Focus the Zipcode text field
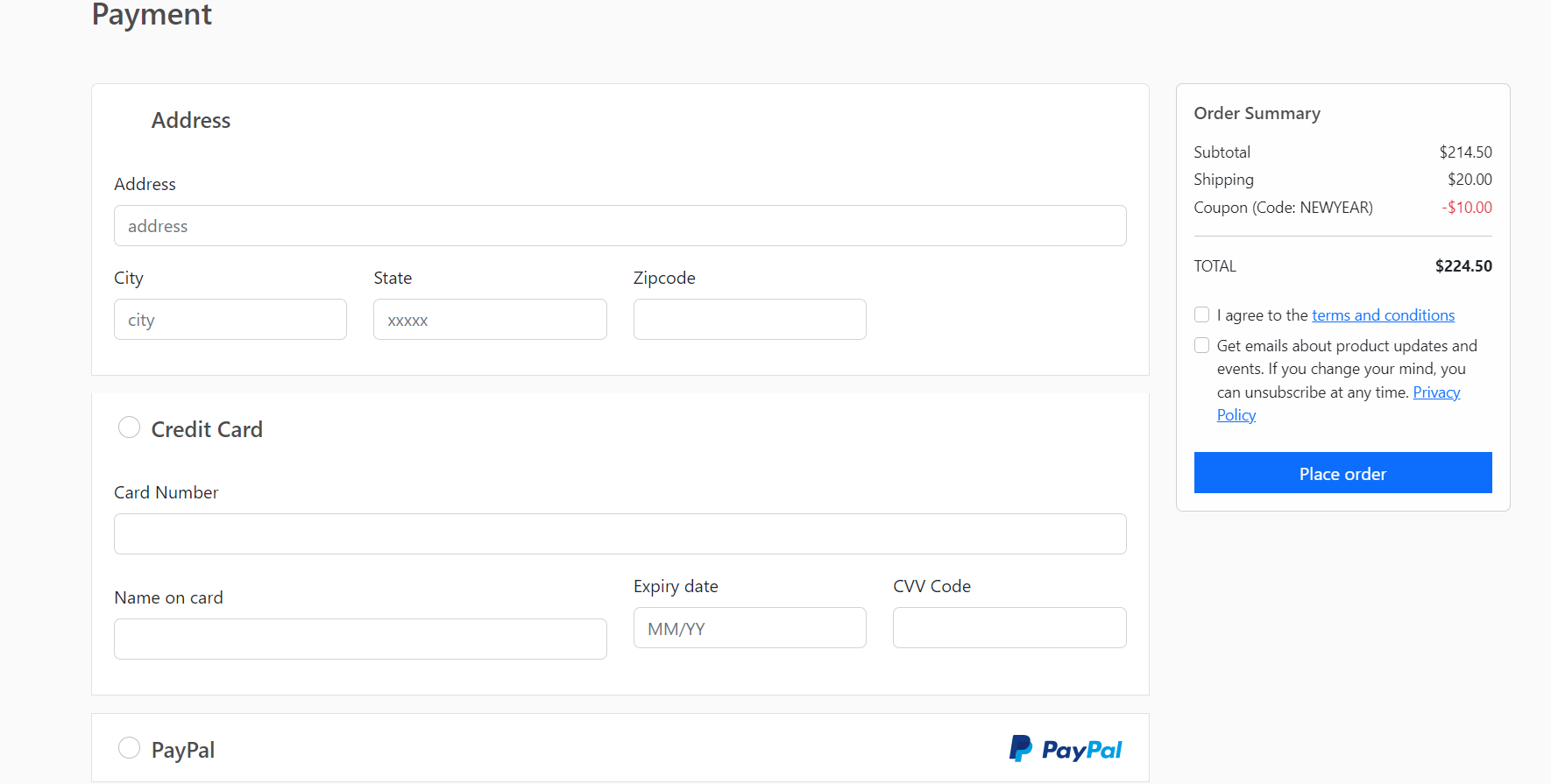Screen dimensions: 1551x784 coord(750,320)
